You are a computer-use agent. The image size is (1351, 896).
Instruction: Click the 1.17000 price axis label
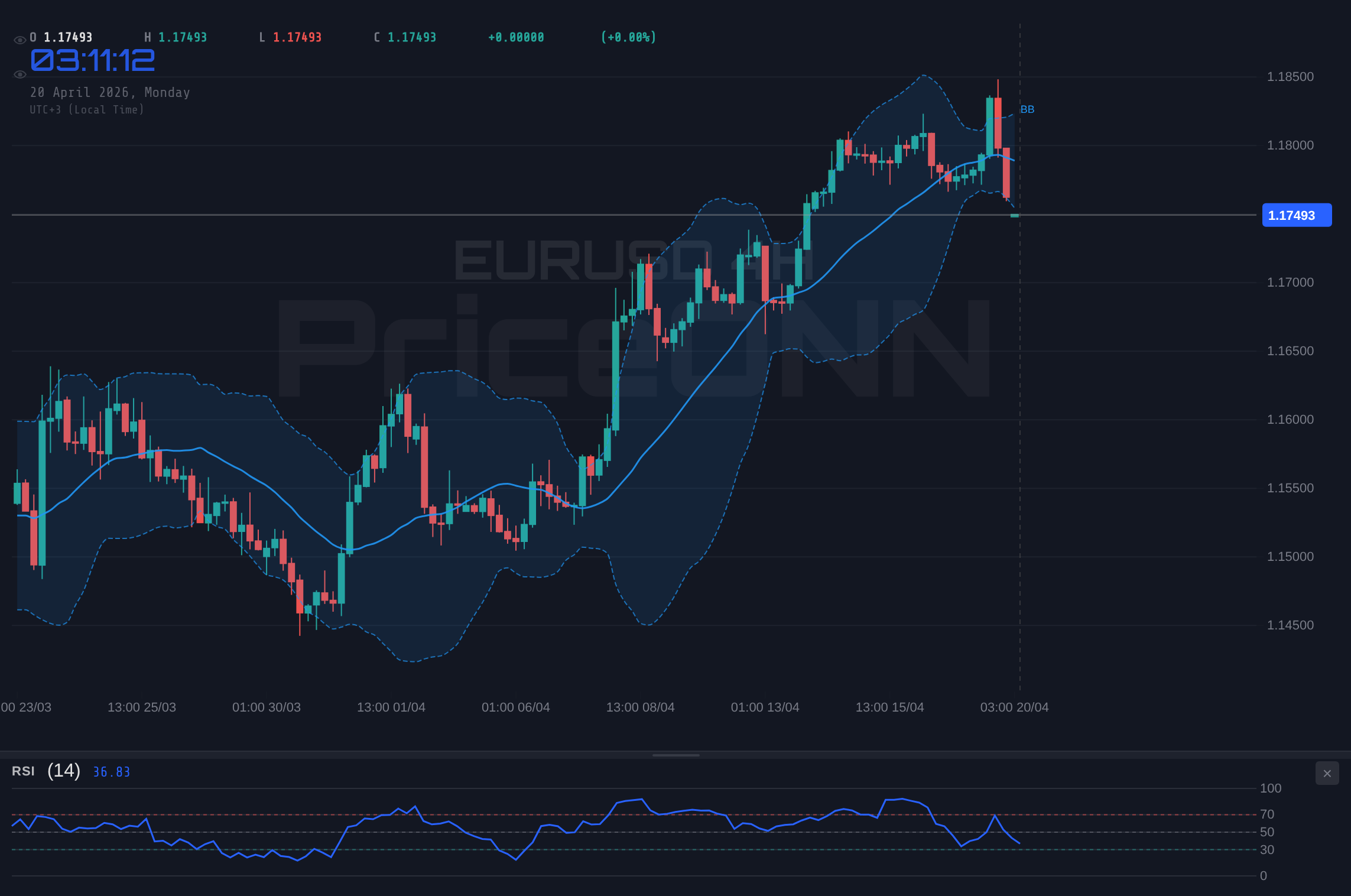pos(1290,283)
